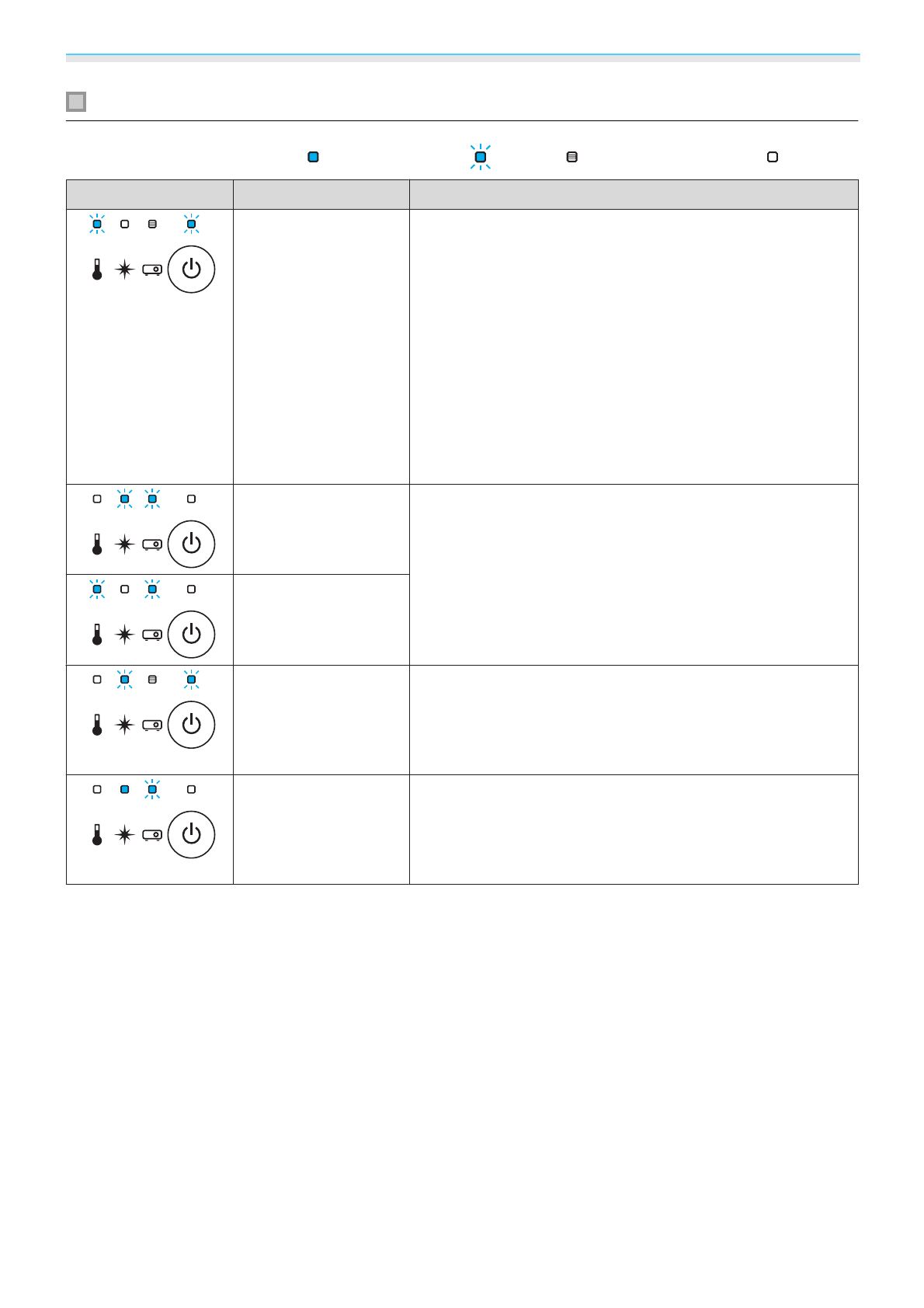This screenshot has width=924, height=1308.
Task: Click the steadily lit blue indicator in the legend
Action: (313, 157)
